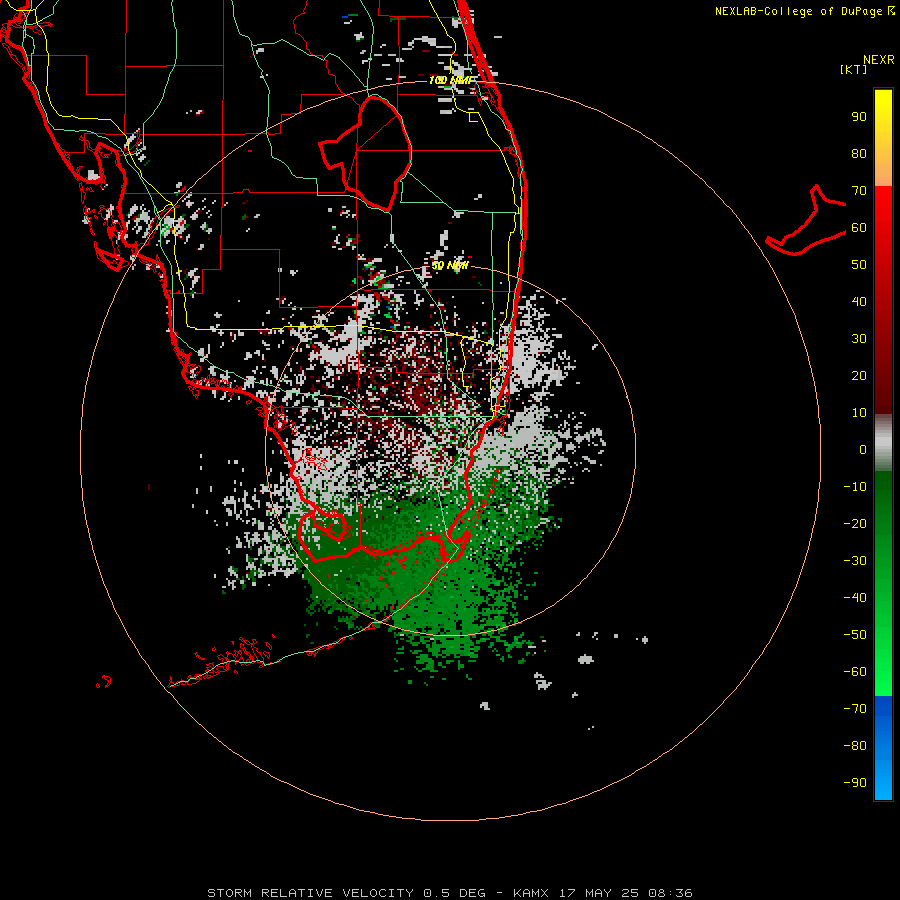The height and width of the screenshot is (900, 900).
Task: Click the 20 value on the velocity scale
Action: pyautogui.click(x=859, y=376)
